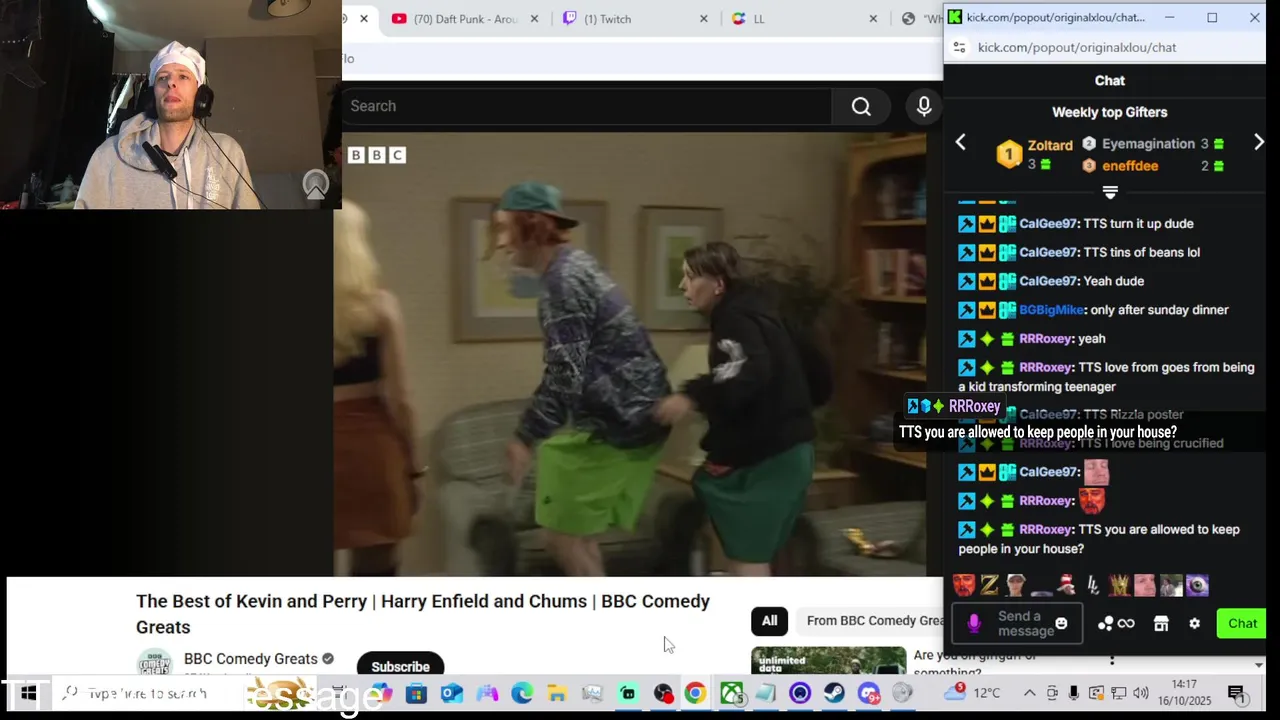Click the video title text
Image resolution: width=1280 pixels, height=720 pixels.
423,614
